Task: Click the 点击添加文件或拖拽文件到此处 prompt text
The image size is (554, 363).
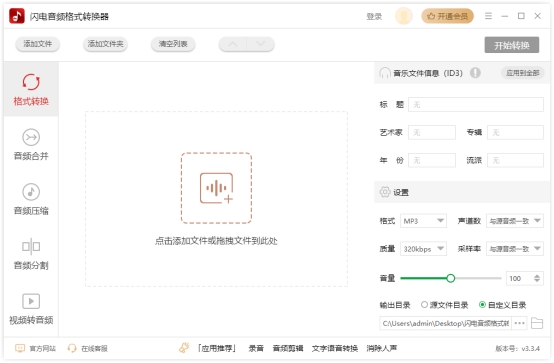Action: 216,241
